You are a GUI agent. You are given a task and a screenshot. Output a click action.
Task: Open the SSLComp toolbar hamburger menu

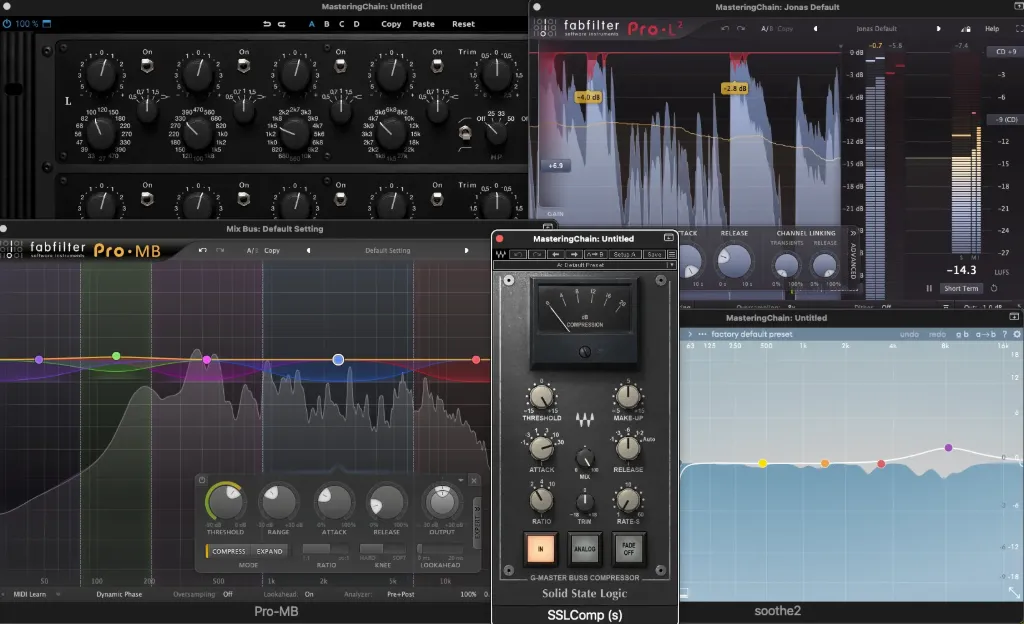pos(671,255)
